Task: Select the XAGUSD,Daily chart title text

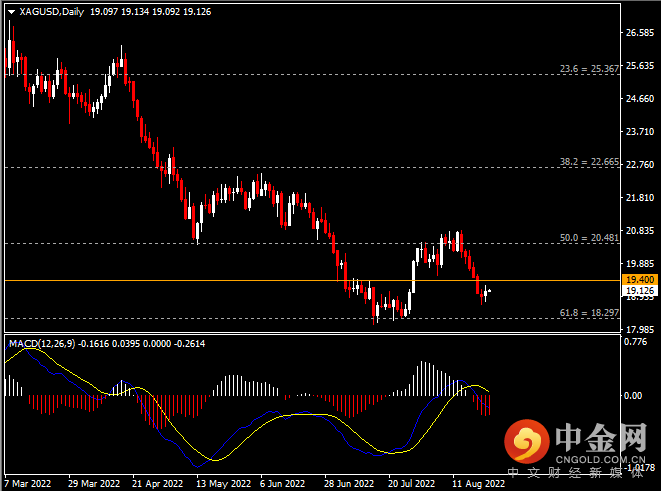Action: click(51, 12)
